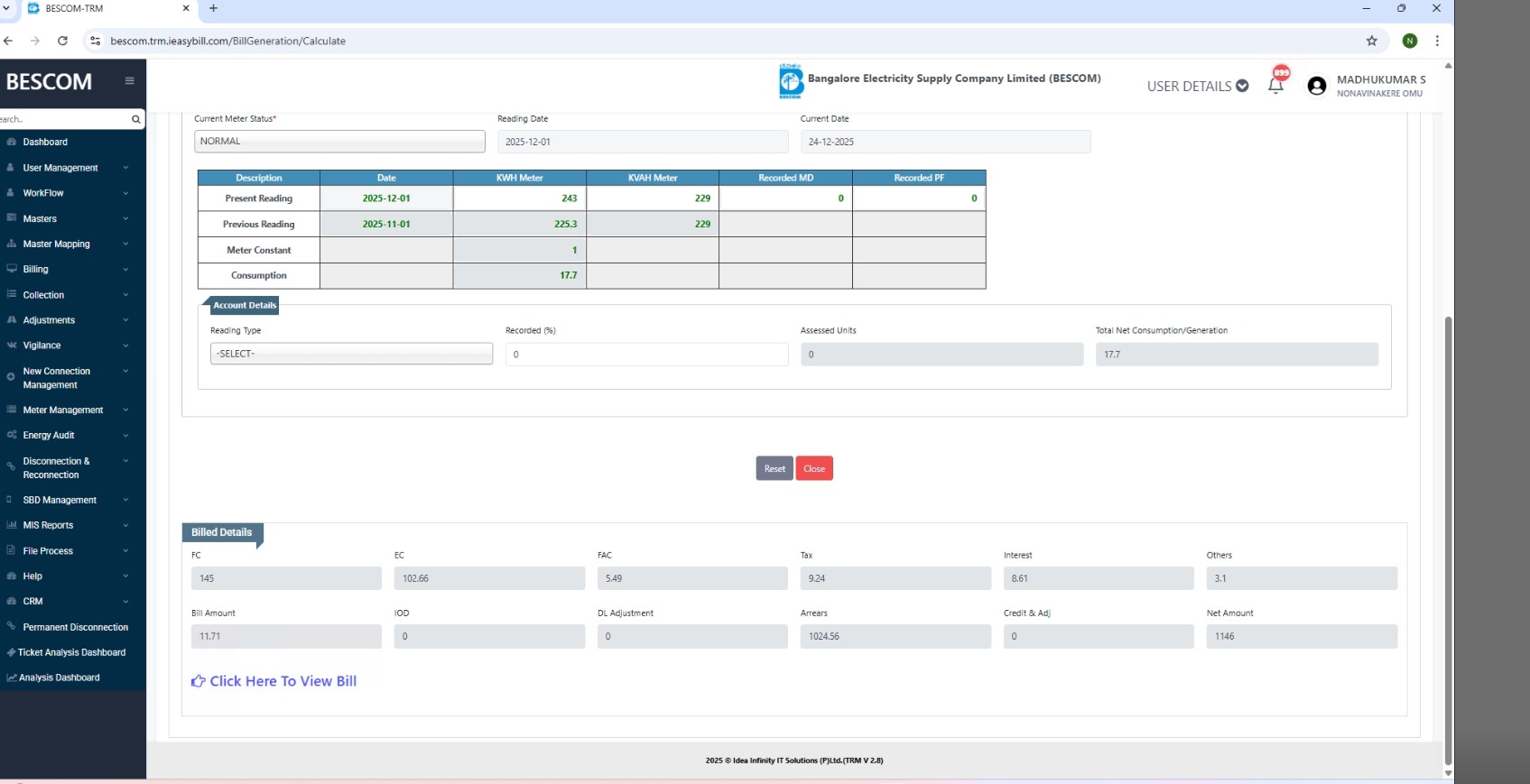Click the Recorded (%) input field
1530x784 pixels.
tap(645, 355)
